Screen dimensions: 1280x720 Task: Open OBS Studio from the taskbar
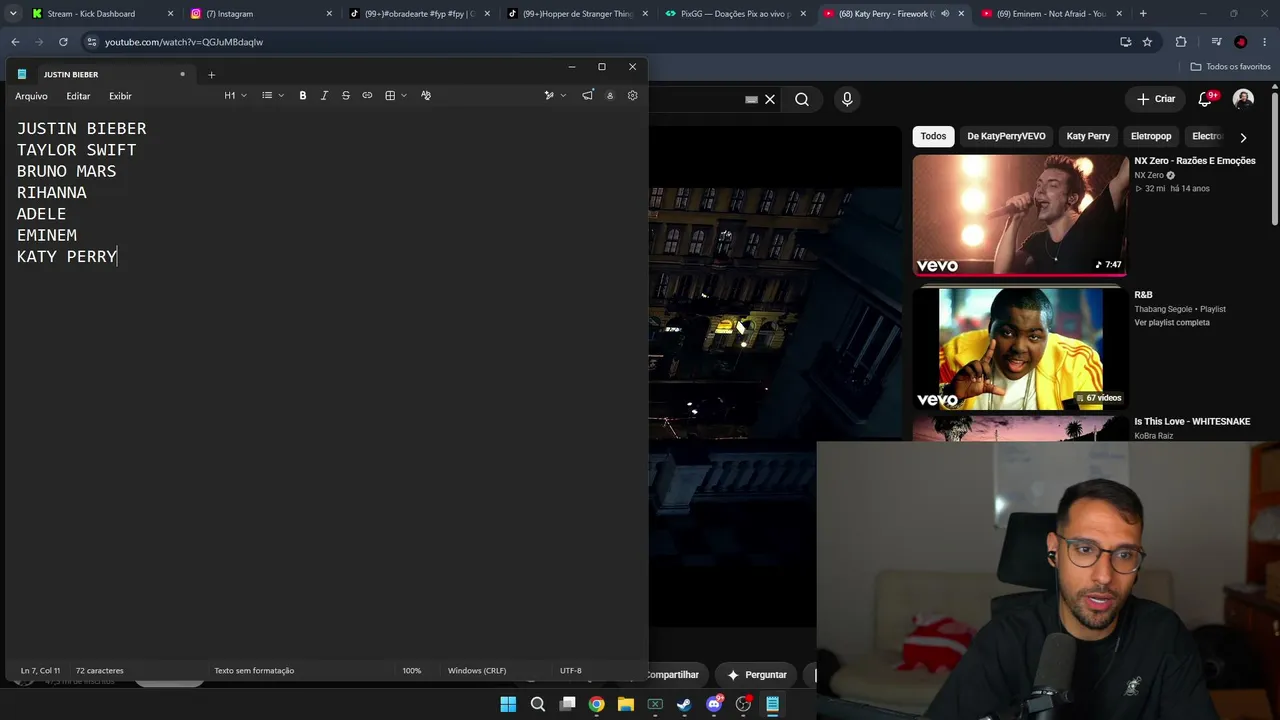[743, 704]
